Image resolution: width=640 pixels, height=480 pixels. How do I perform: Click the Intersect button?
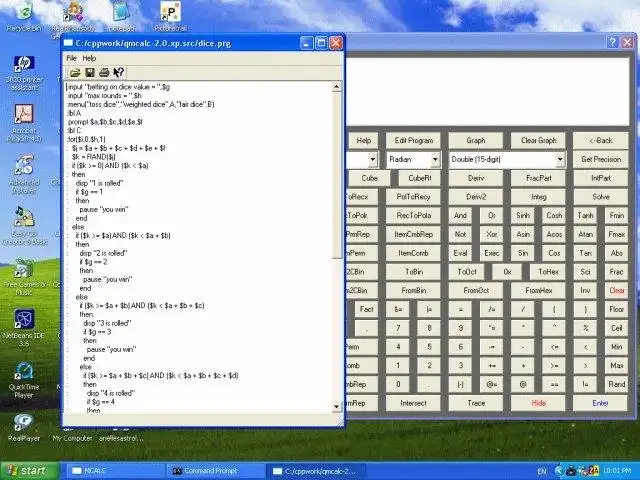[413, 403]
